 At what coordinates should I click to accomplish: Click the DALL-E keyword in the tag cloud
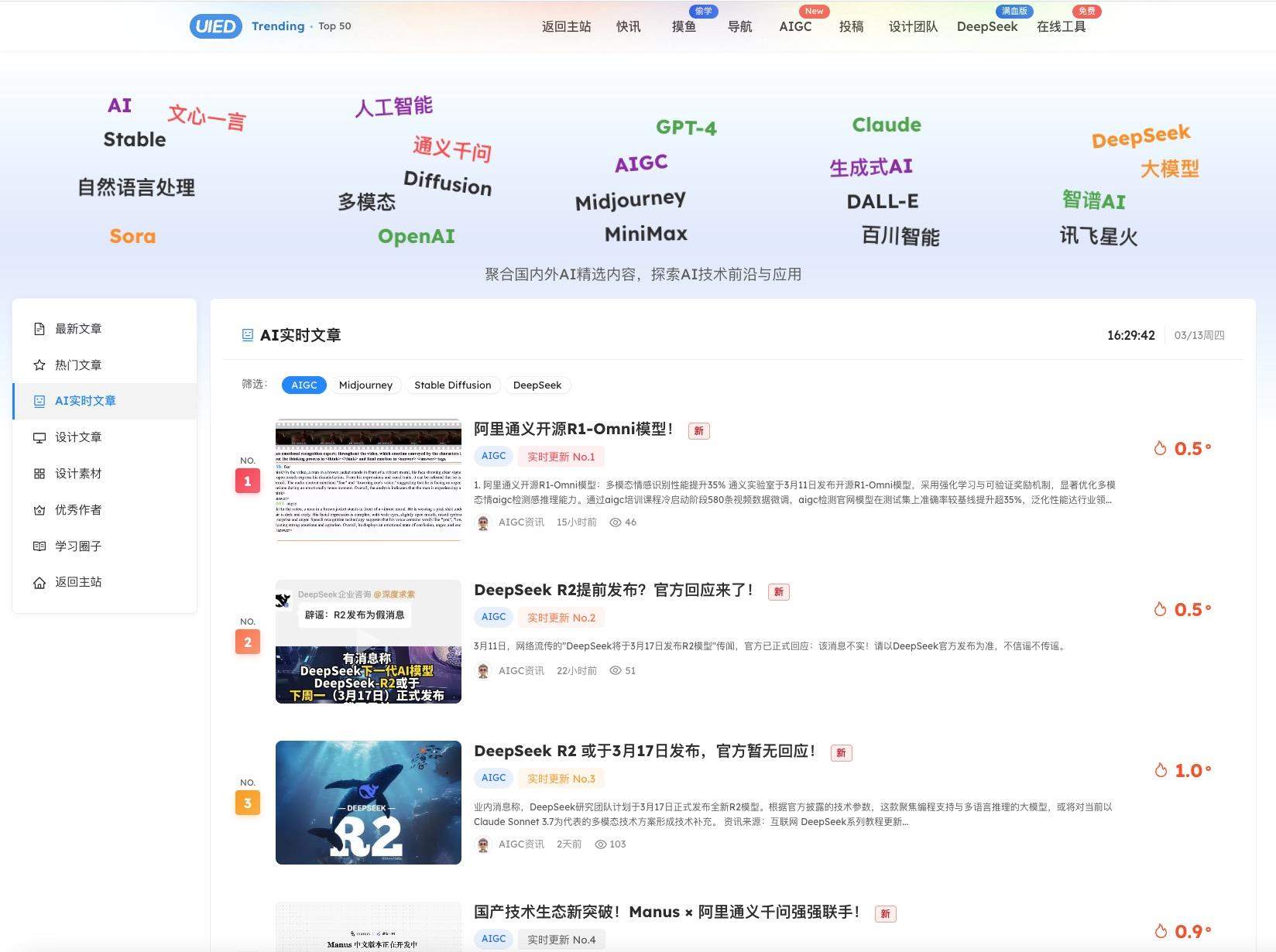pyautogui.click(x=882, y=201)
